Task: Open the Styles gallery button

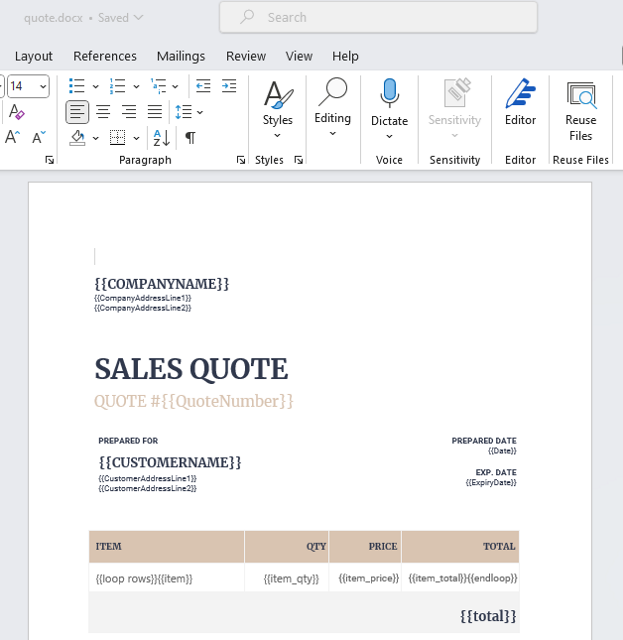Action: point(278,109)
